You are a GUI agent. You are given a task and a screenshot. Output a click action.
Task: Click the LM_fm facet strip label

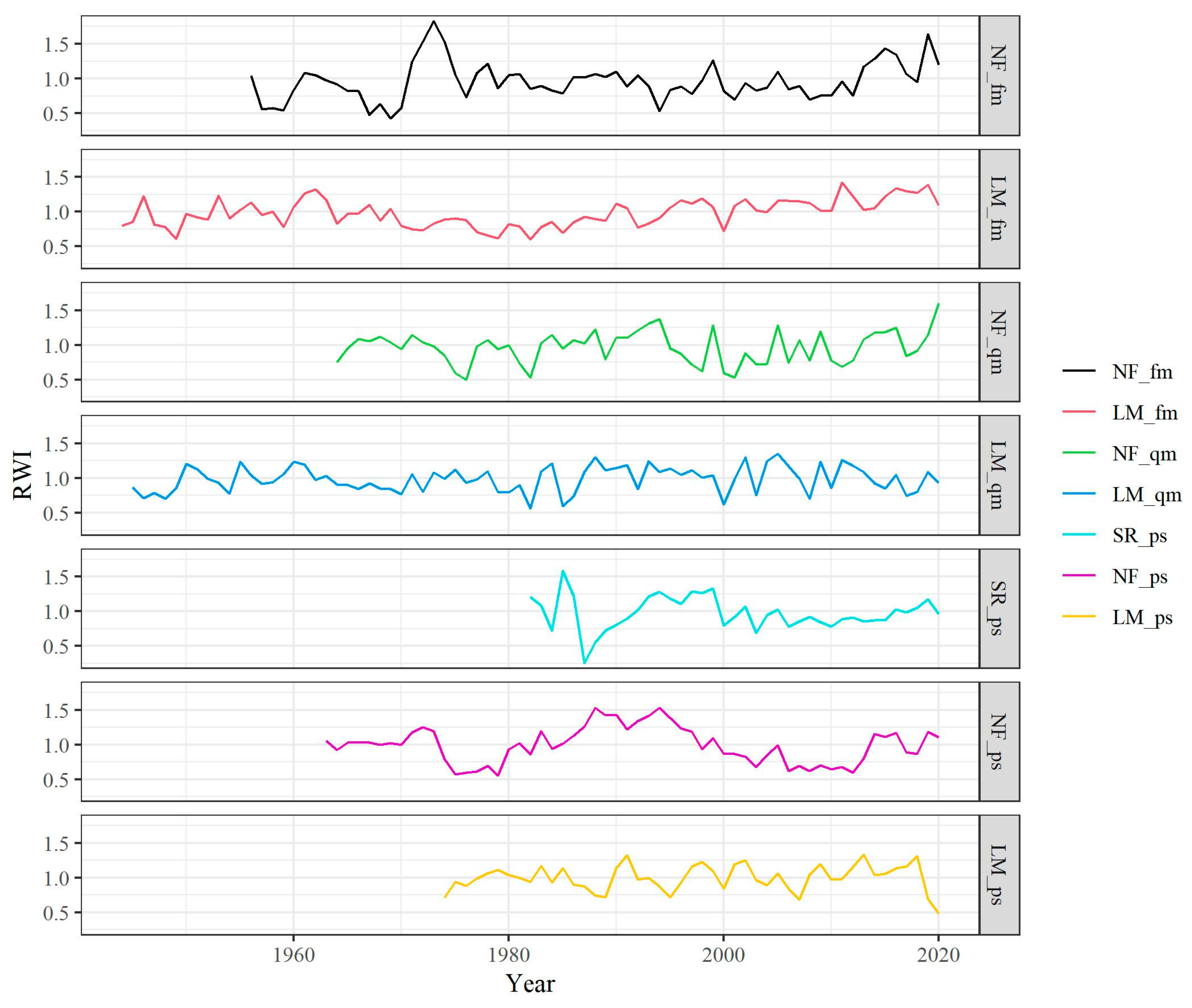pos(998,209)
